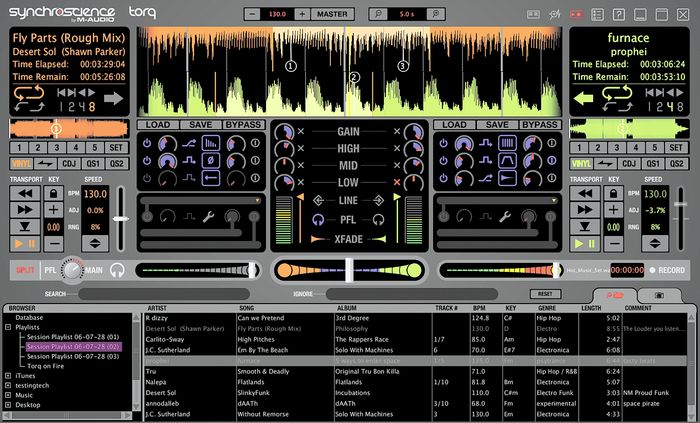The width and height of the screenshot is (700, 423).
Task: Open left deck effect slot dropdown arrow
Action: (x=258, y=201)
